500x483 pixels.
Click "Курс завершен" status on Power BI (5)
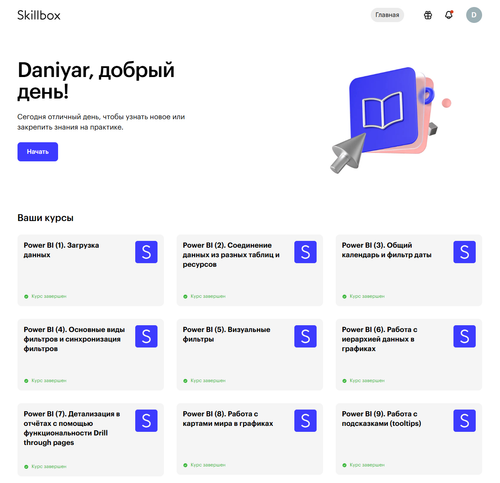point(204,381)
